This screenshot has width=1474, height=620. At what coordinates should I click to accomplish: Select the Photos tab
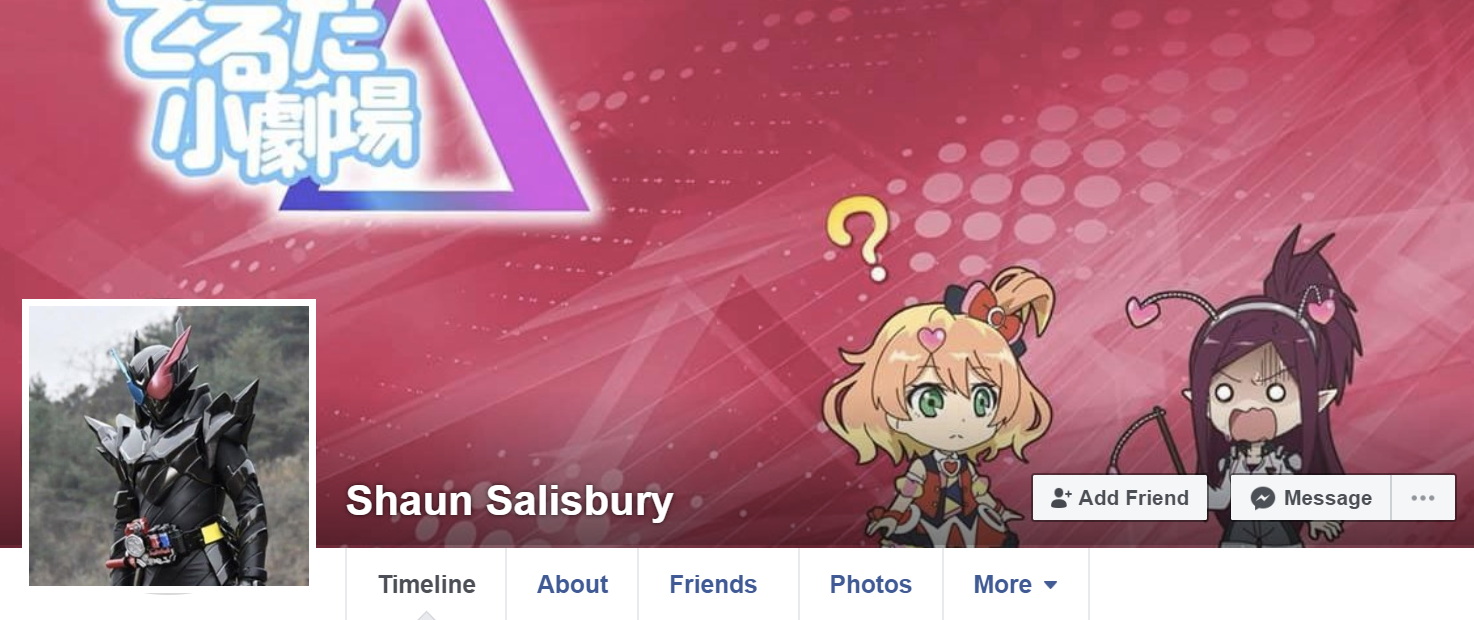[x=871, y=585]
